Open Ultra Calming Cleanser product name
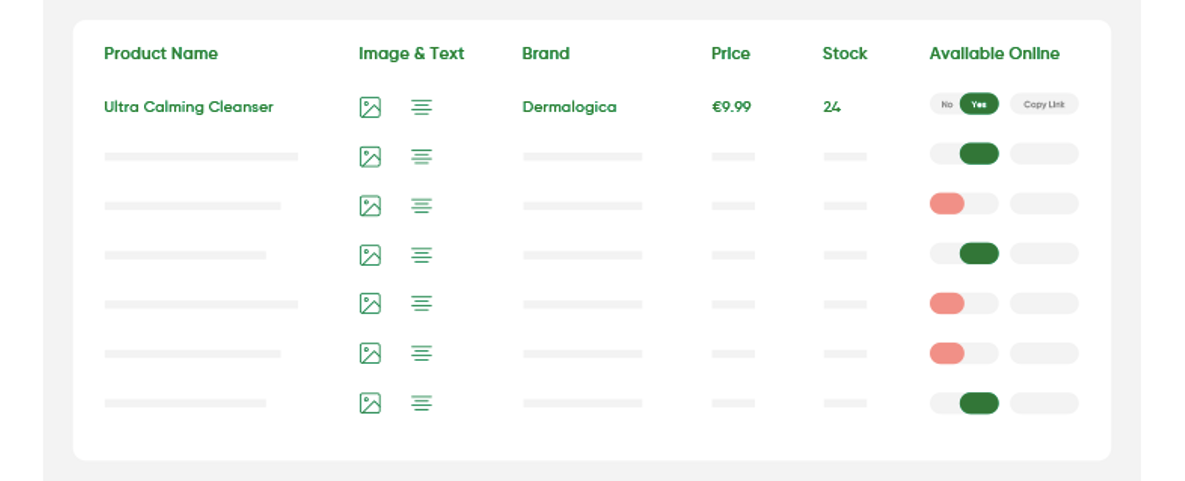 [x=188, y=107]
